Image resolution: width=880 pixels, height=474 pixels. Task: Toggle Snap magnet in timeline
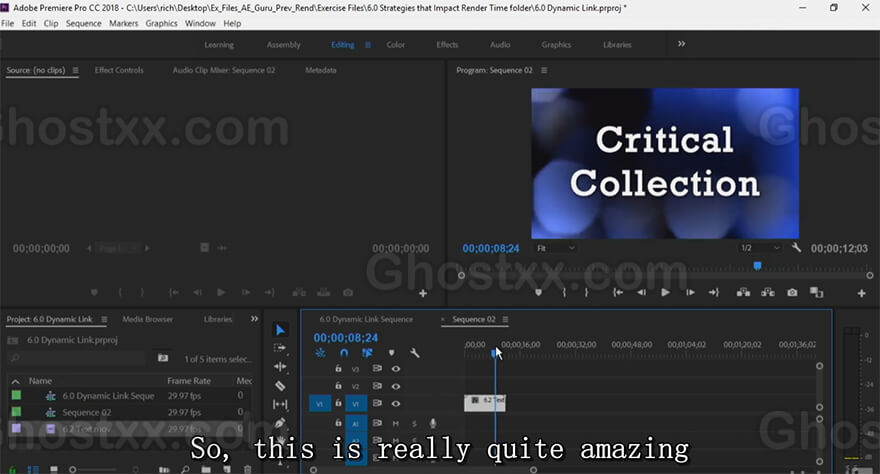(344, 353)
